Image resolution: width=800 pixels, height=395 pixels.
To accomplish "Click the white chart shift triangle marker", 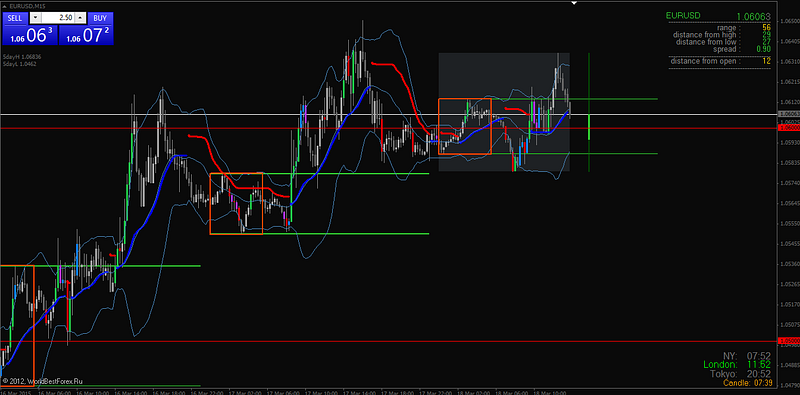I will point(573,3).
